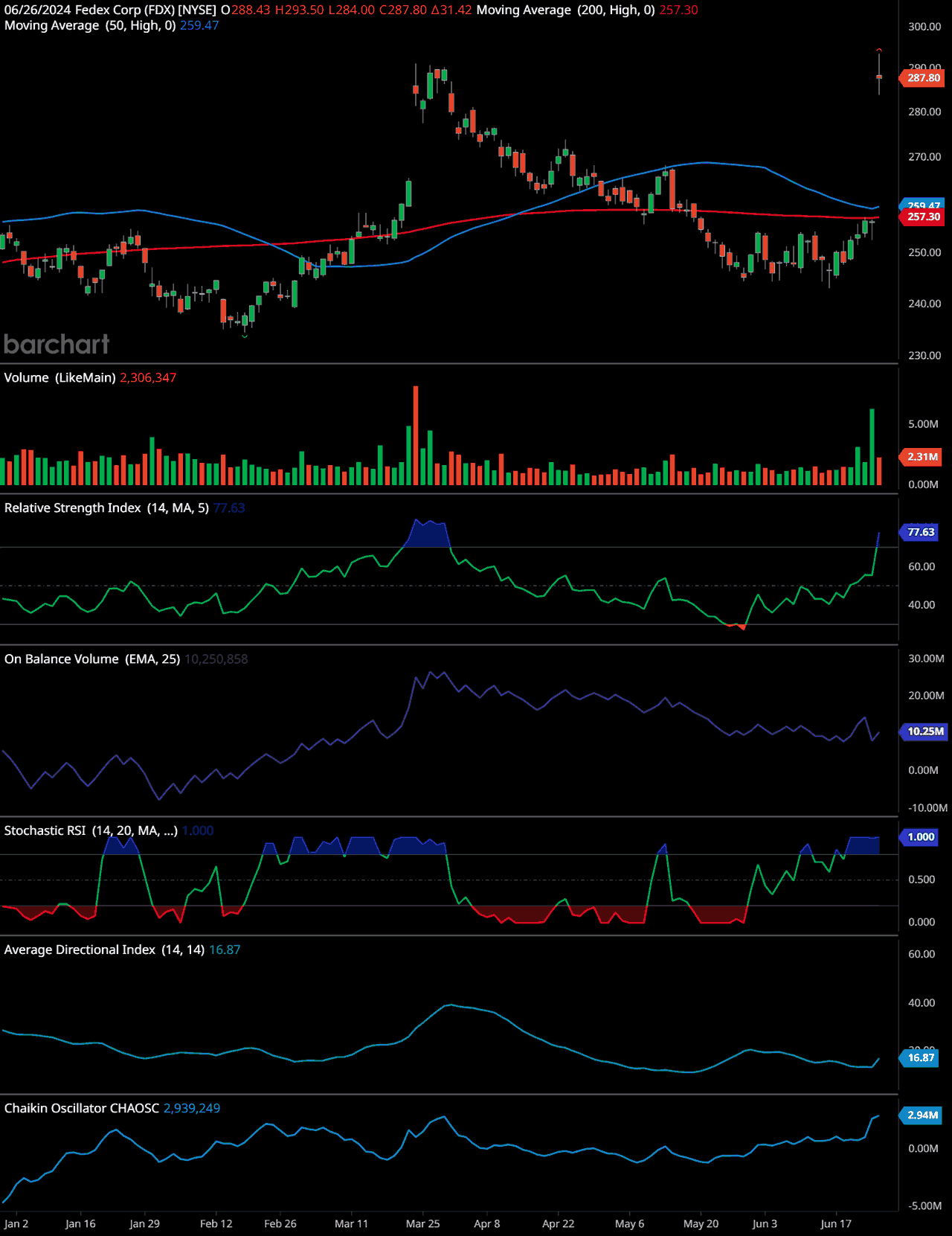The height and width of the screenshot is (1236, 952).
Task: Select the 50-day Moving Average label
Action: click(x=90, y=25)
